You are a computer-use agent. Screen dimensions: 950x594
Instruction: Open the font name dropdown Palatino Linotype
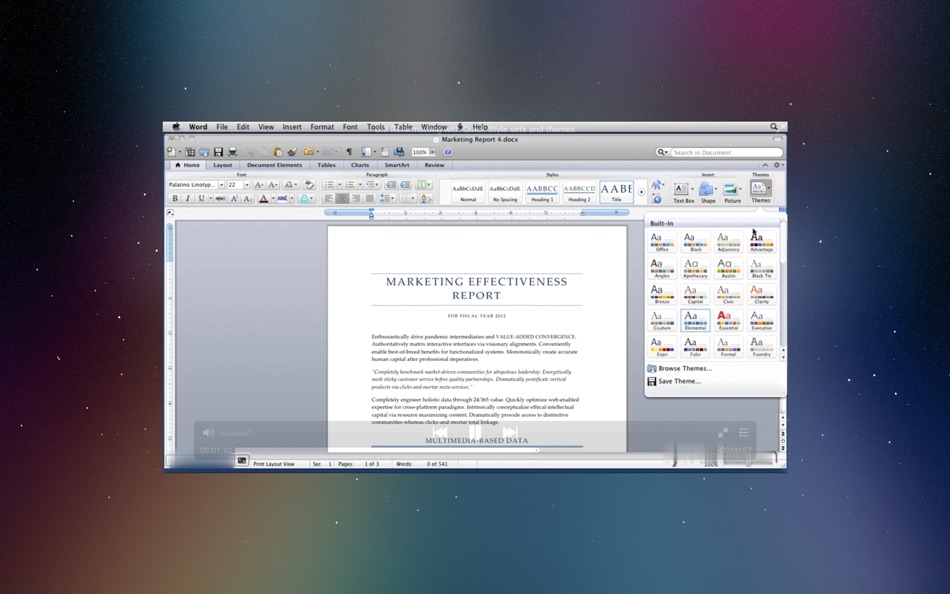pos(221,184)
